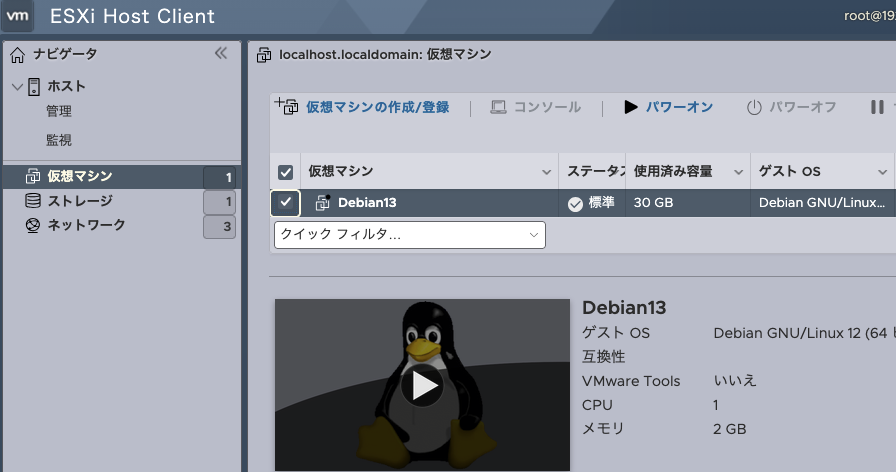This screenshot has height=472, width=896.
Task: Click the Host device icon
Action: pyautogui.click(x=34, y=87)
